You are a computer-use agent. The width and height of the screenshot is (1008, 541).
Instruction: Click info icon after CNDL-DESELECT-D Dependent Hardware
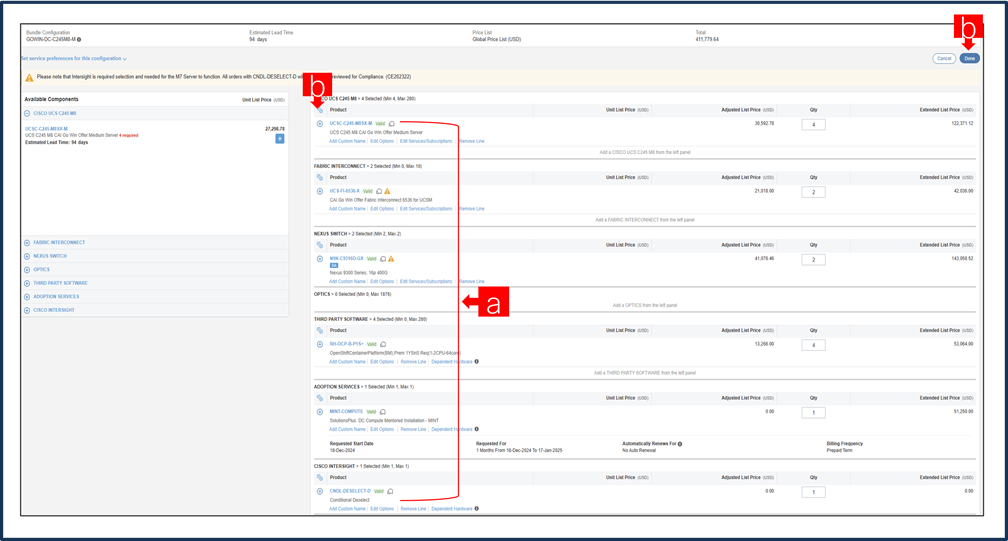(x=476, y=509)
